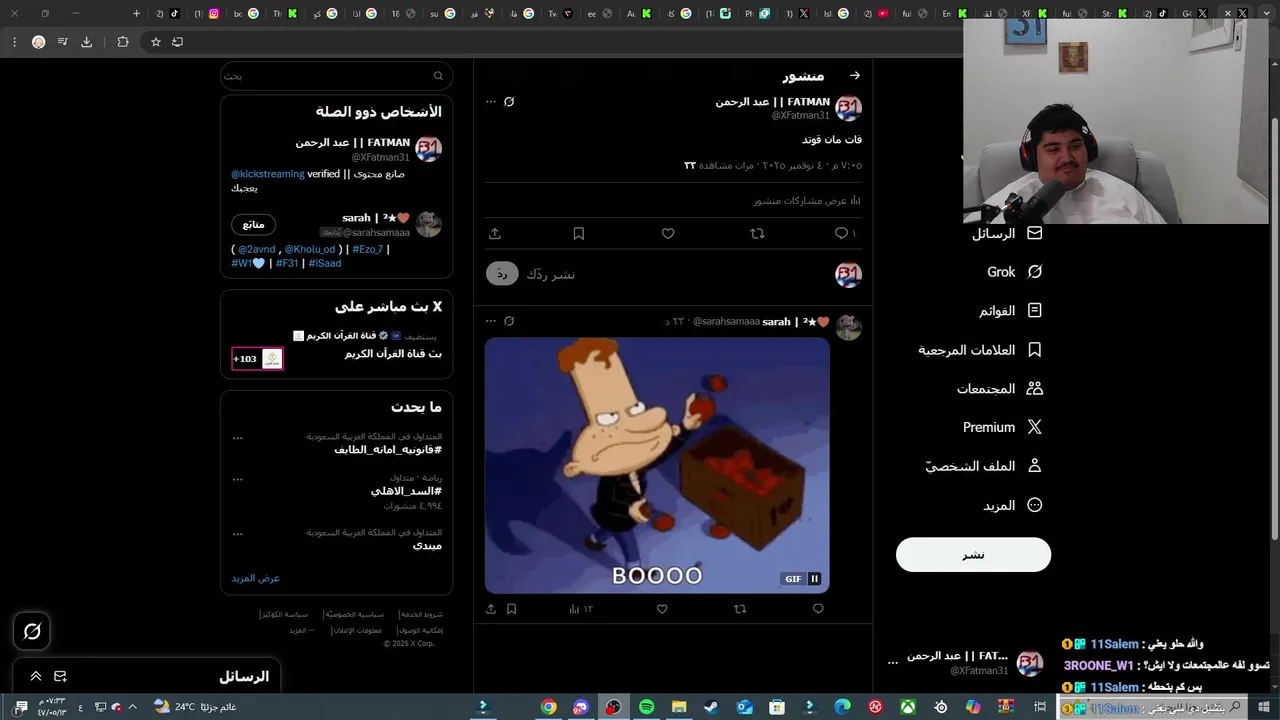
Task: Open @kickstreaming mention link
Action: [x=267, y=174]
